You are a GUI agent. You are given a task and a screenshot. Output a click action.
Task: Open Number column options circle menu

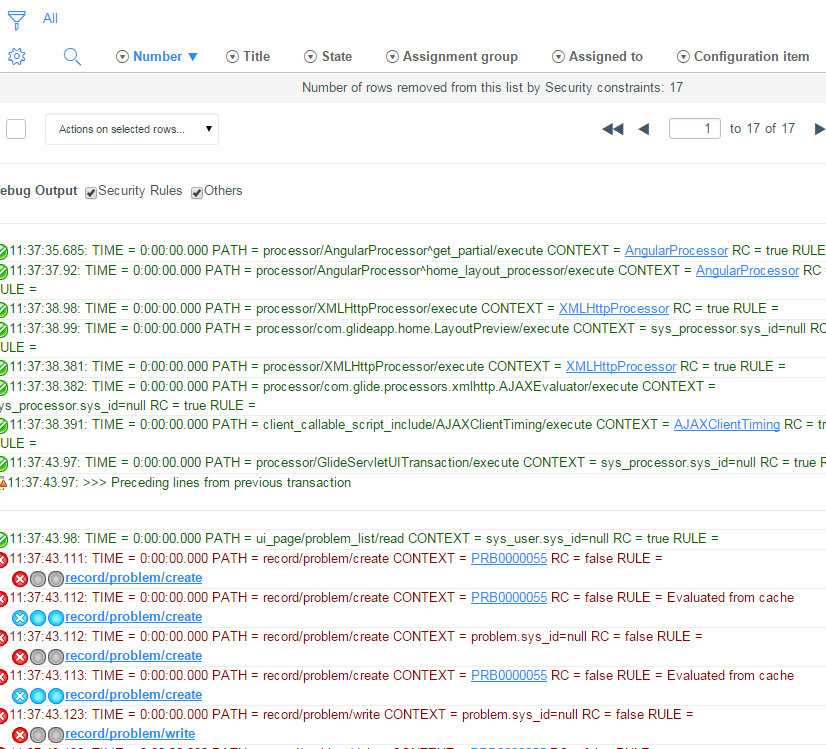[122, 56]
